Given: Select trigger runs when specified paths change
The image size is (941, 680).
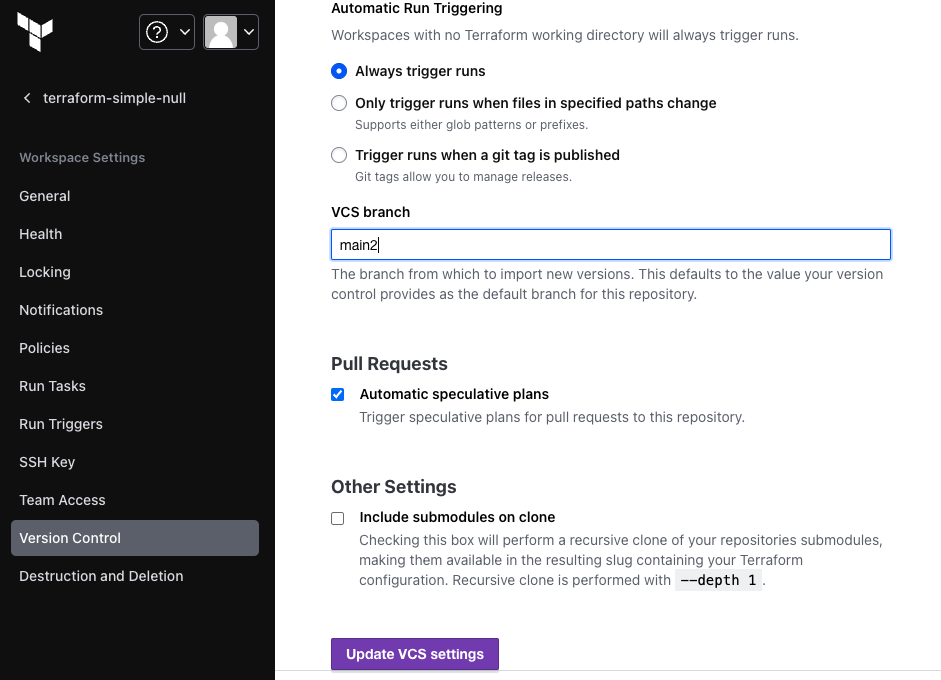Looking at the screenshot, I should click(x=339, y=103).
